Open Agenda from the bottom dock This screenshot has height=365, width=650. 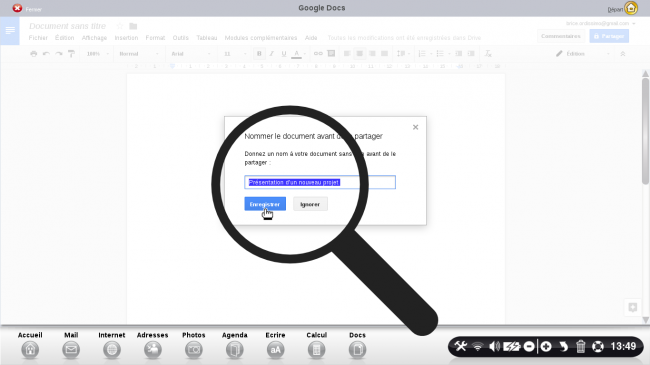235,350
